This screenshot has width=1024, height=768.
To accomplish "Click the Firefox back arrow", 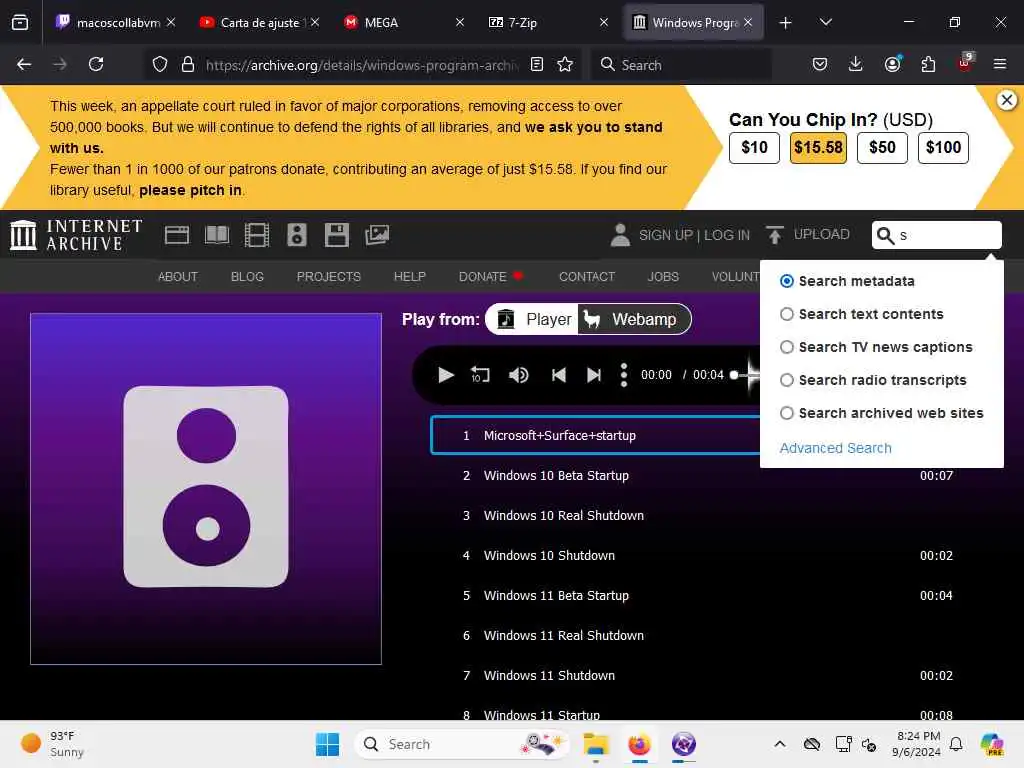I will 24,64.
